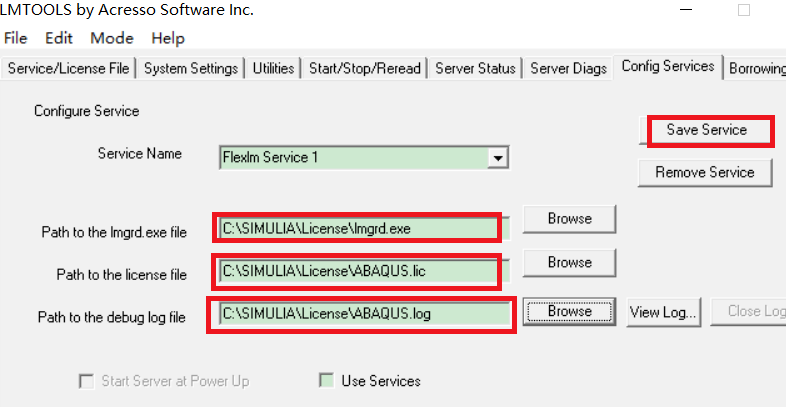Go to Start/Stop/Reread tab

point(365,68)
